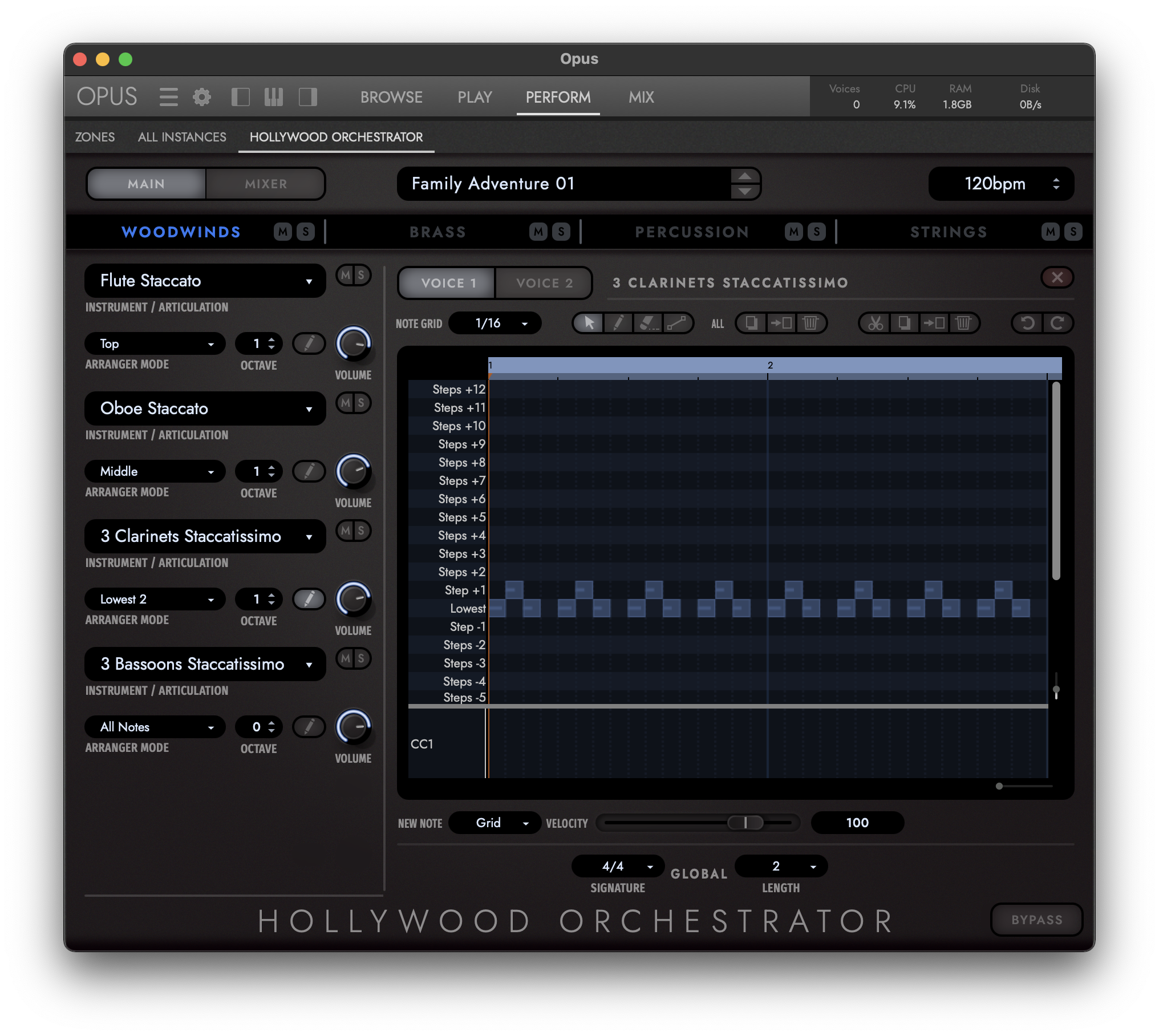Solo the Oboe Staccato instrument
This screenshot has width=1159, height=1036.
pos(361,403)
